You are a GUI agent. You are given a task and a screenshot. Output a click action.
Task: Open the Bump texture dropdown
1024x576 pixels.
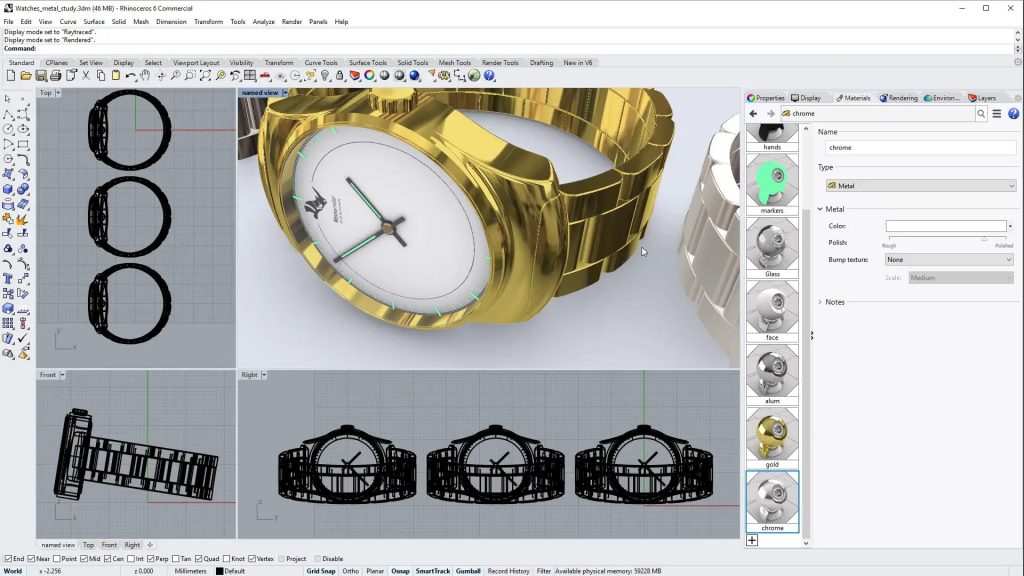(949, 260)
